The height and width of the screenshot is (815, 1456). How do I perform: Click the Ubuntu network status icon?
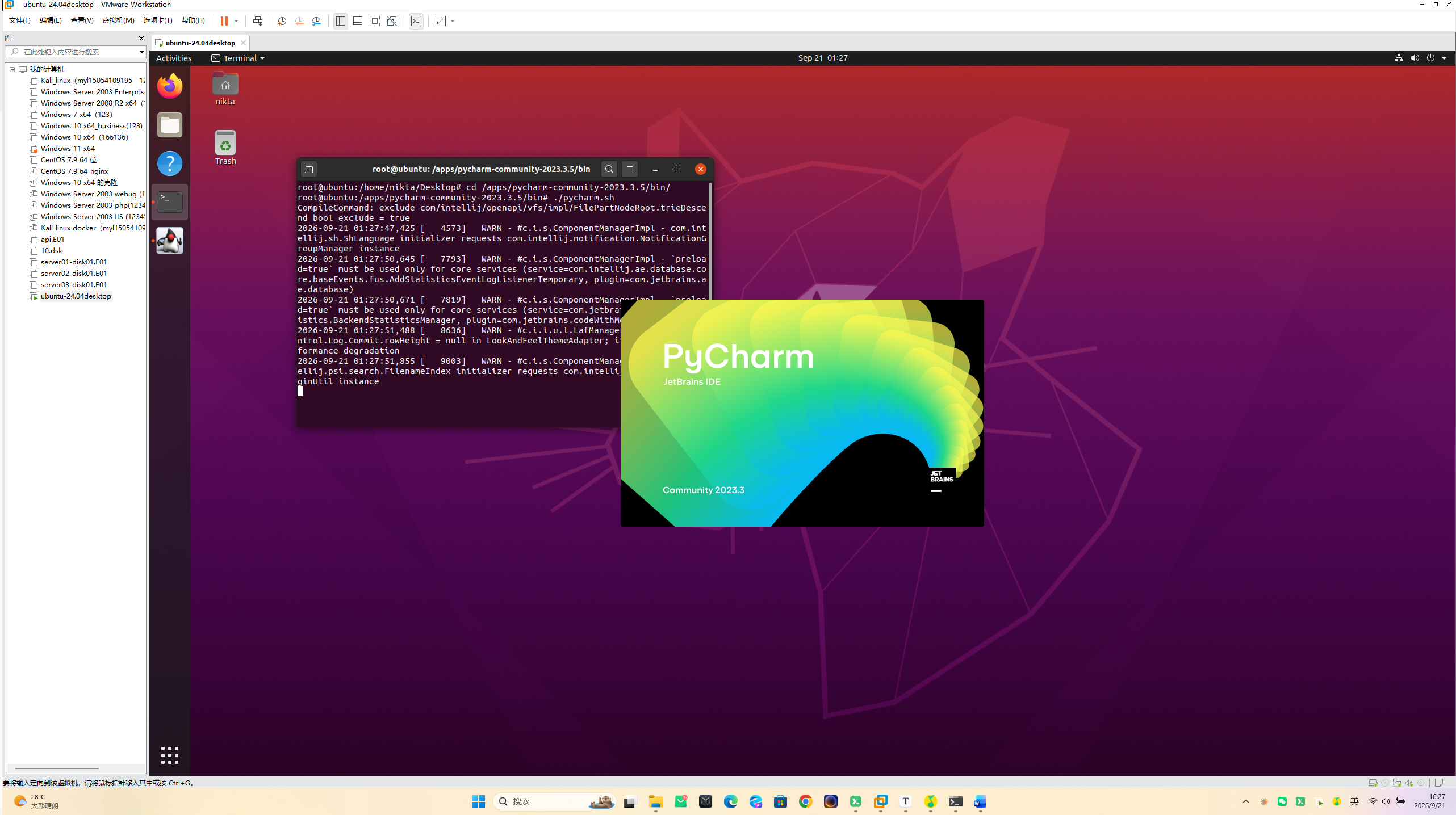[1399, 58]
